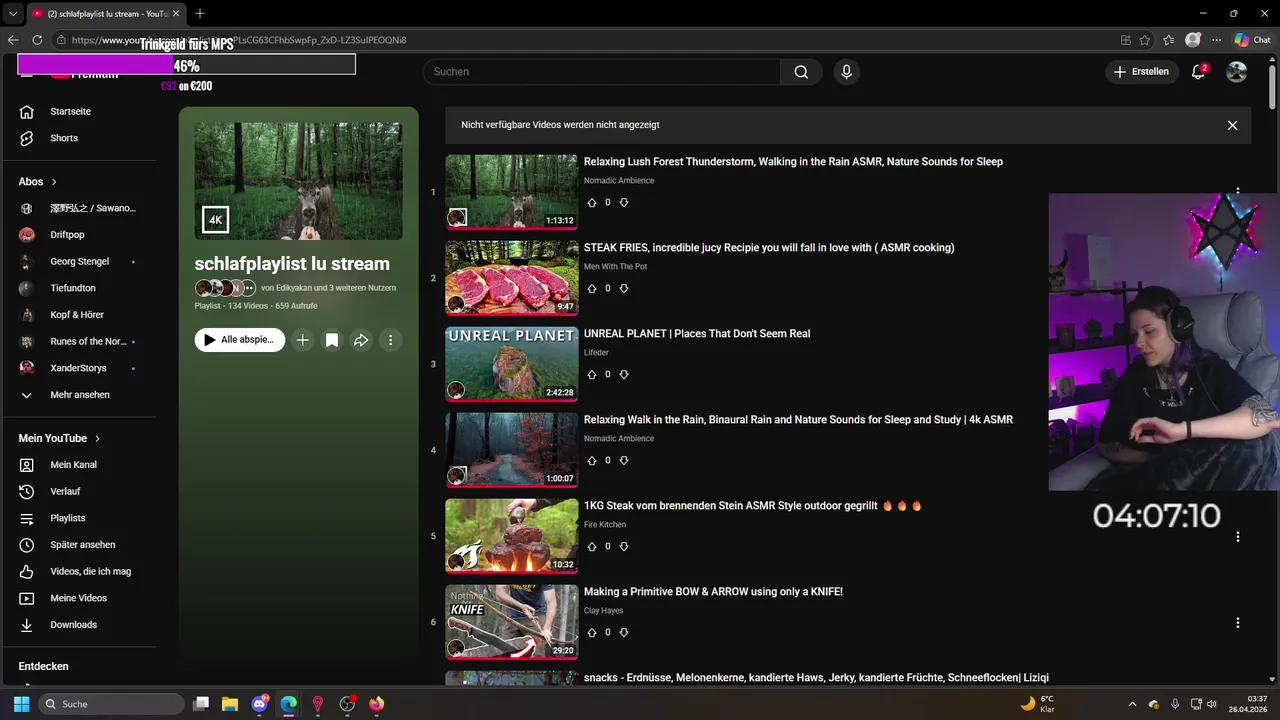The width and height of the screenshot is (1280, 720).
Task: Open Making a Primitive BOW & ARROW title
Action: click(713, 592)
